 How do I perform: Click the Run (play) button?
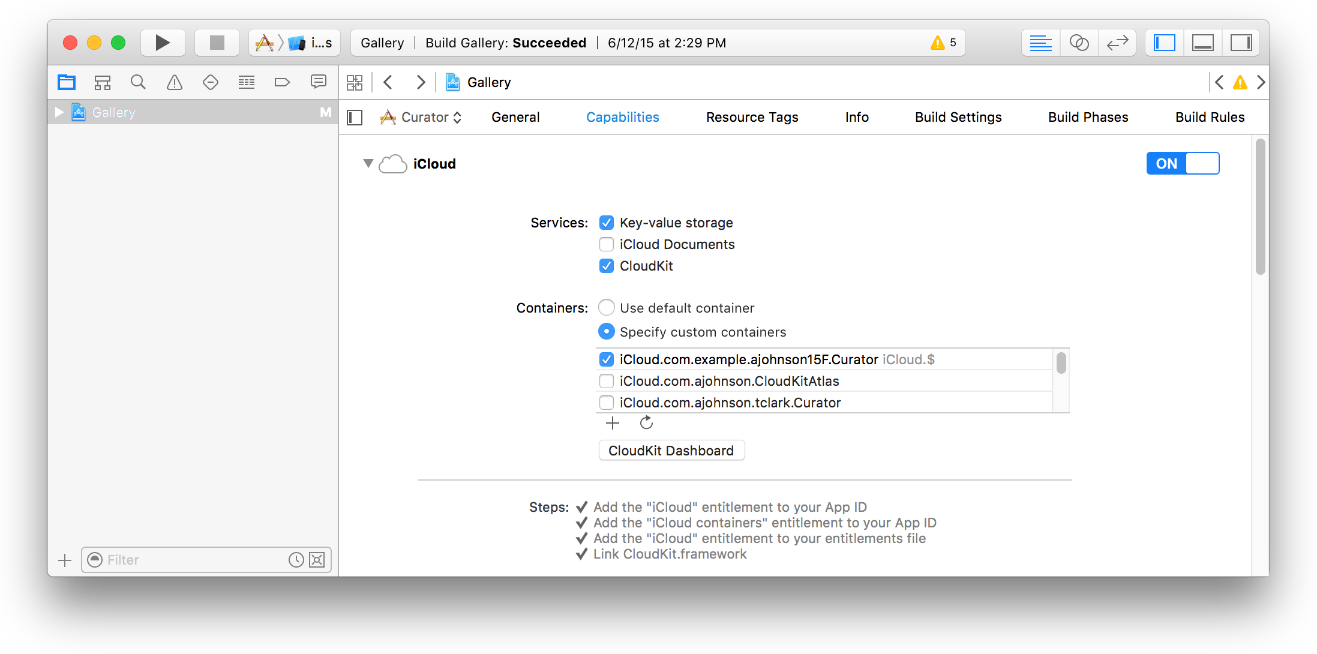point(163,43)
